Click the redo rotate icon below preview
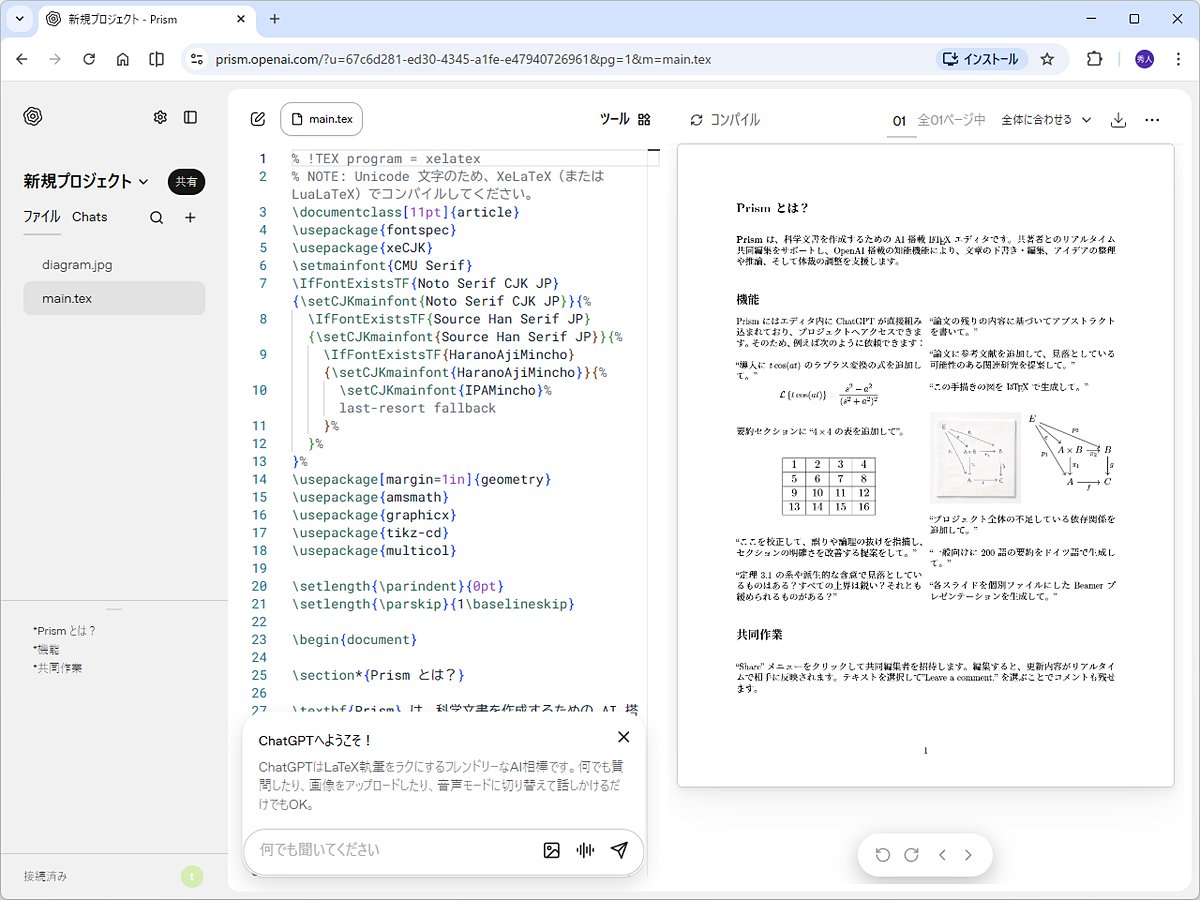The image size is (1200, 900). pyautogui.click(x=911, y=855)
